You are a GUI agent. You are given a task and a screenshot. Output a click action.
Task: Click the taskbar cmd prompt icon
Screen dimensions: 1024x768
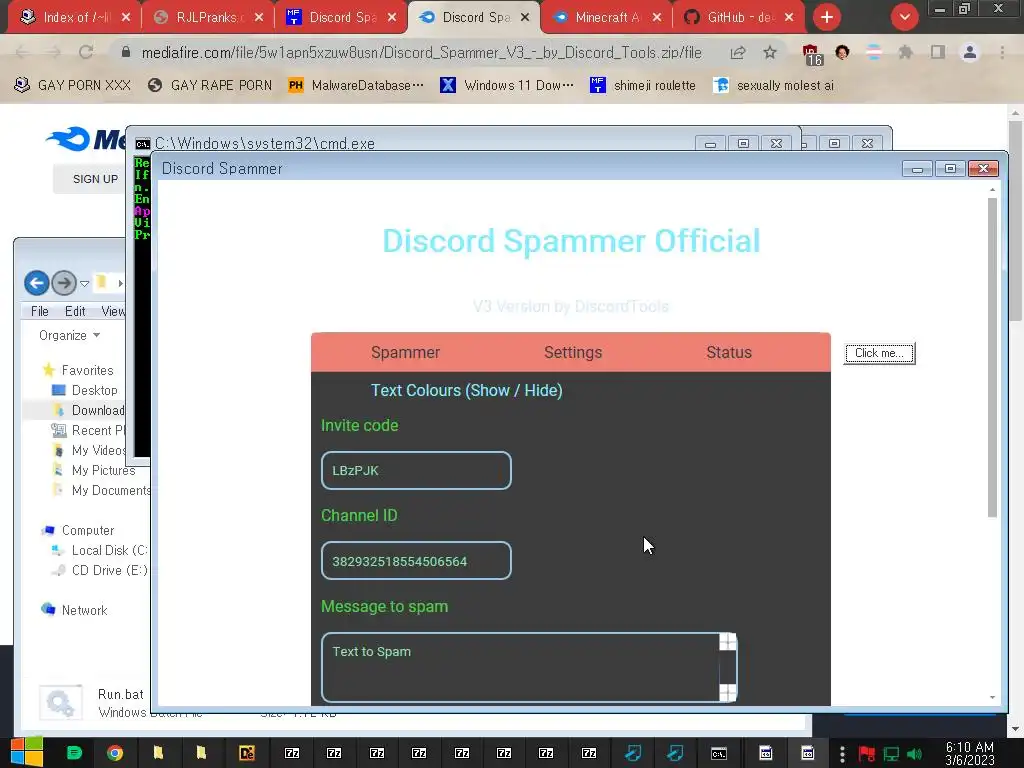(x=719, y=754)
